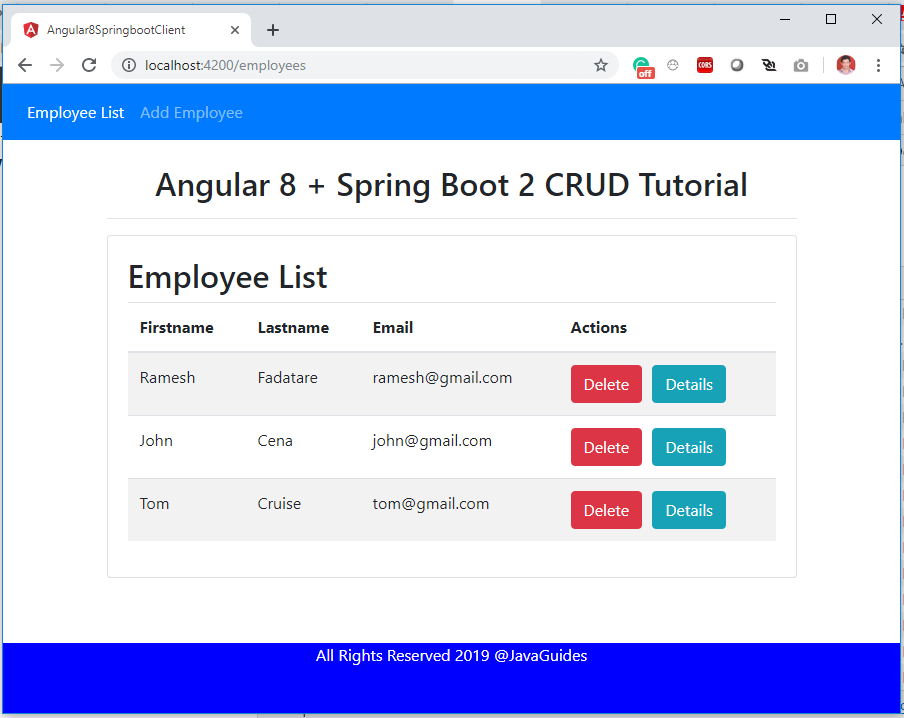Screen dimensions: 904x718
Task: Open the black crossed-eye extension icon
Action: [769, 65]
